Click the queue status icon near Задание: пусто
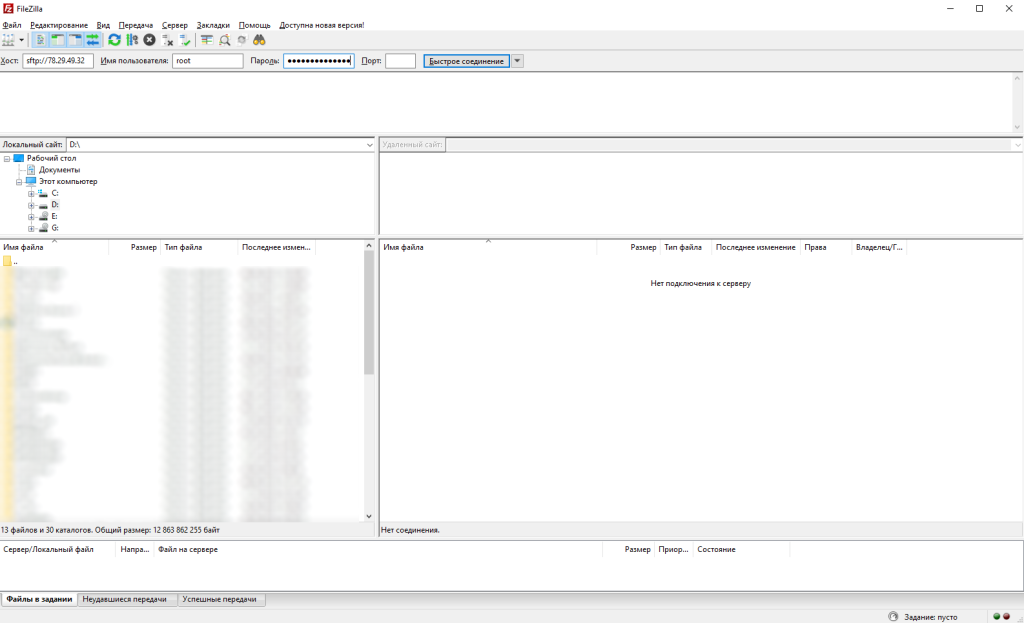Screen dimensions: 1024x623 [x=893, y=616]
